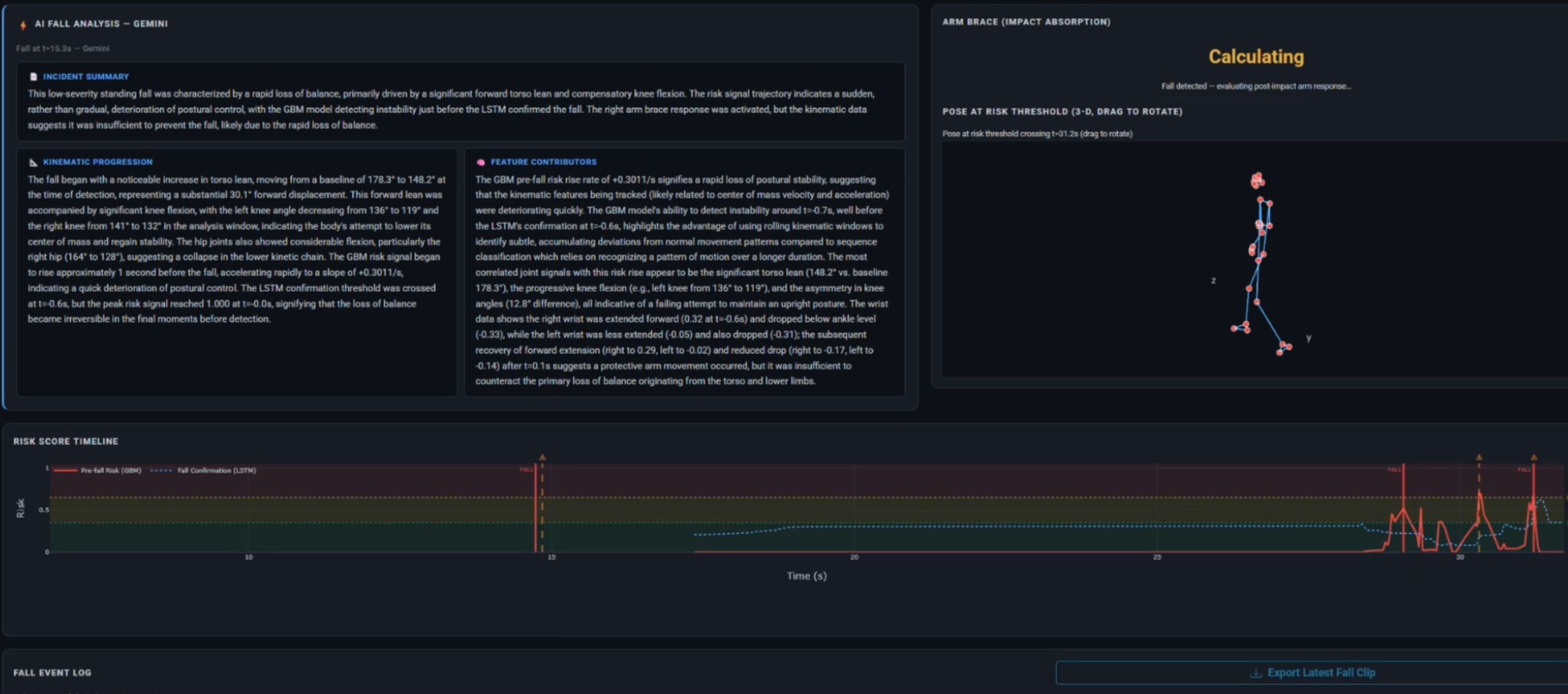This screenshot has width=1568, height=694.
Task: Click the warning triangle near 15 seconds
Action: point(542,457)
